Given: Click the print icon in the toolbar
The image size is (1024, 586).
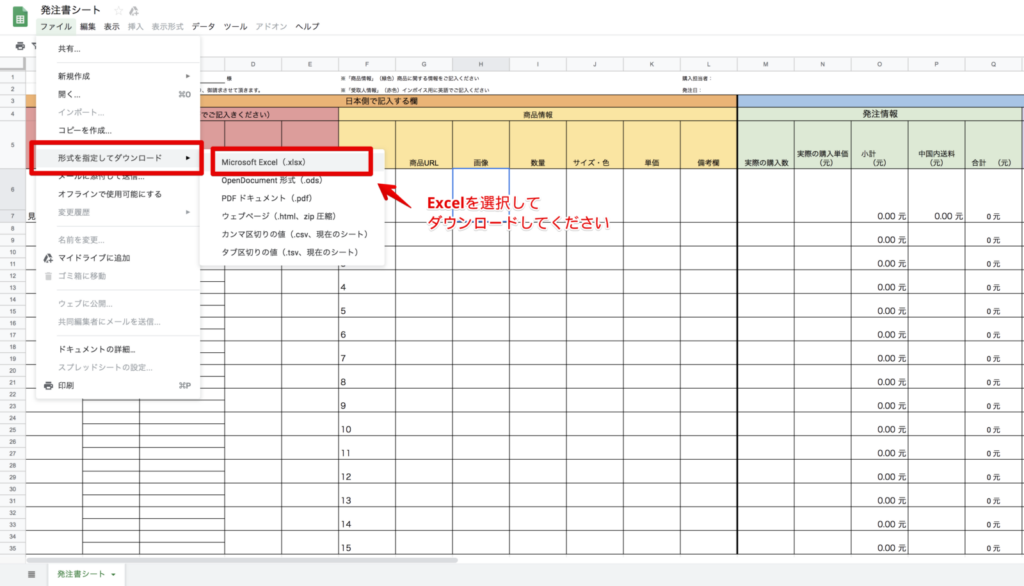Looking at the screenshot, I should pyautogui.click(x=21, y=46).
